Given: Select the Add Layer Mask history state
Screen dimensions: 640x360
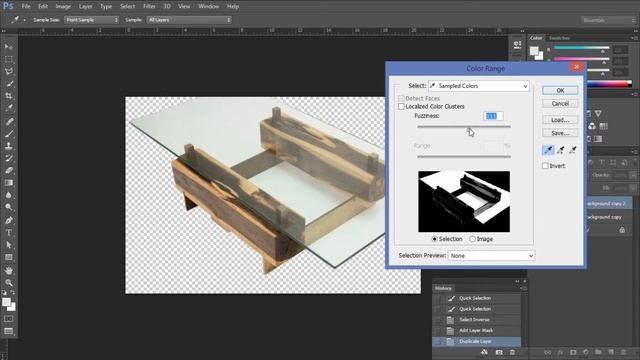Looking at the screenshot, I should (x=477, y=331).
